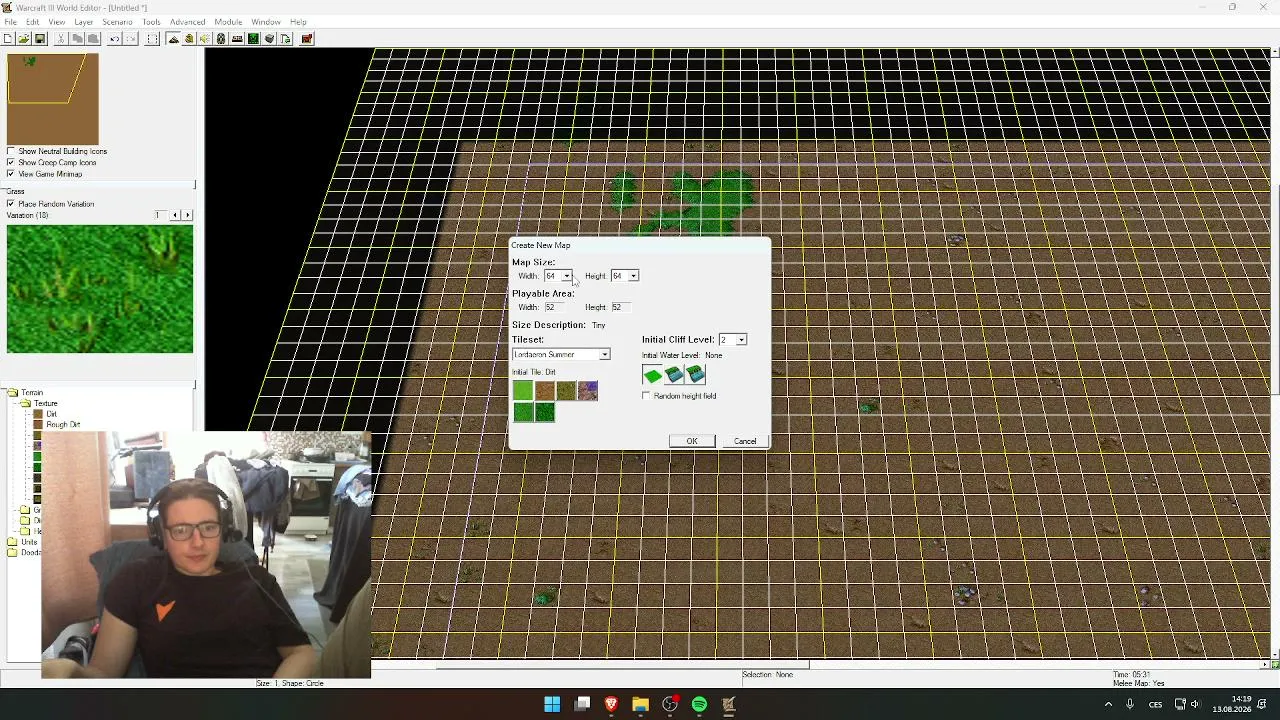
Task: Click the grass texture preview image
Action: 100,289
